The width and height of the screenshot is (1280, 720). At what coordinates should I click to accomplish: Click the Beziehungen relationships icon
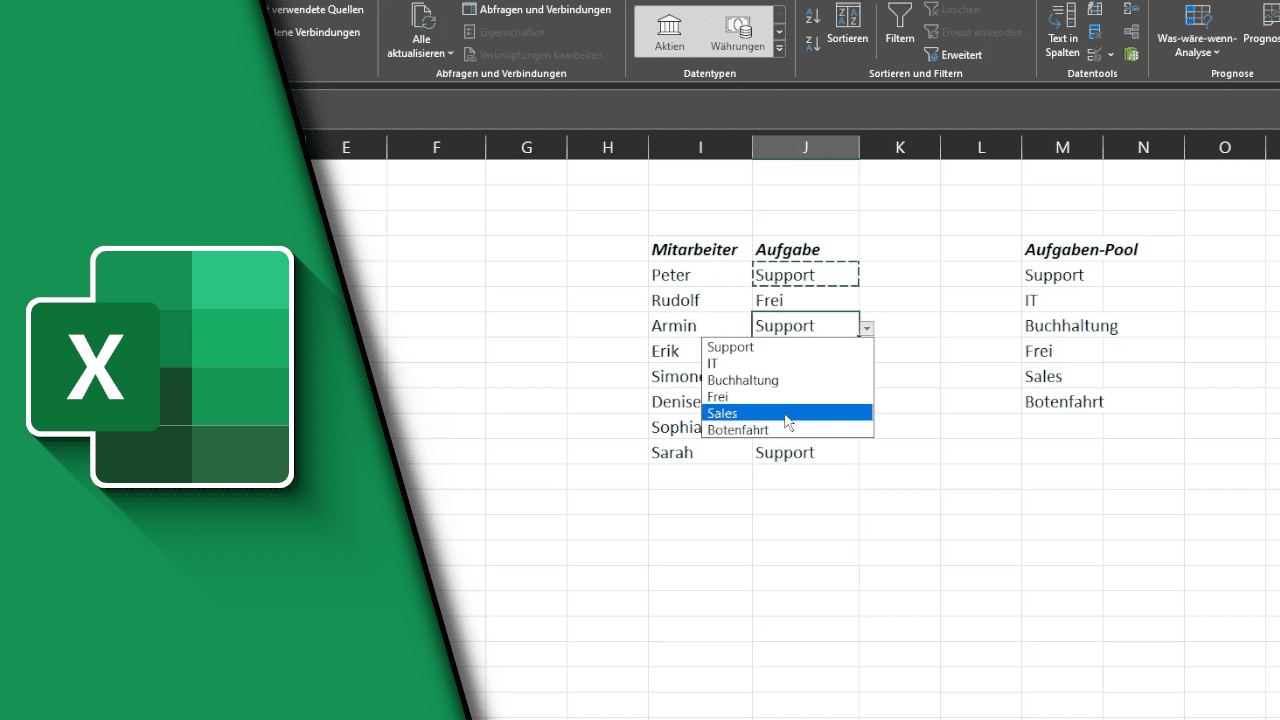[x=1132, y=31]
